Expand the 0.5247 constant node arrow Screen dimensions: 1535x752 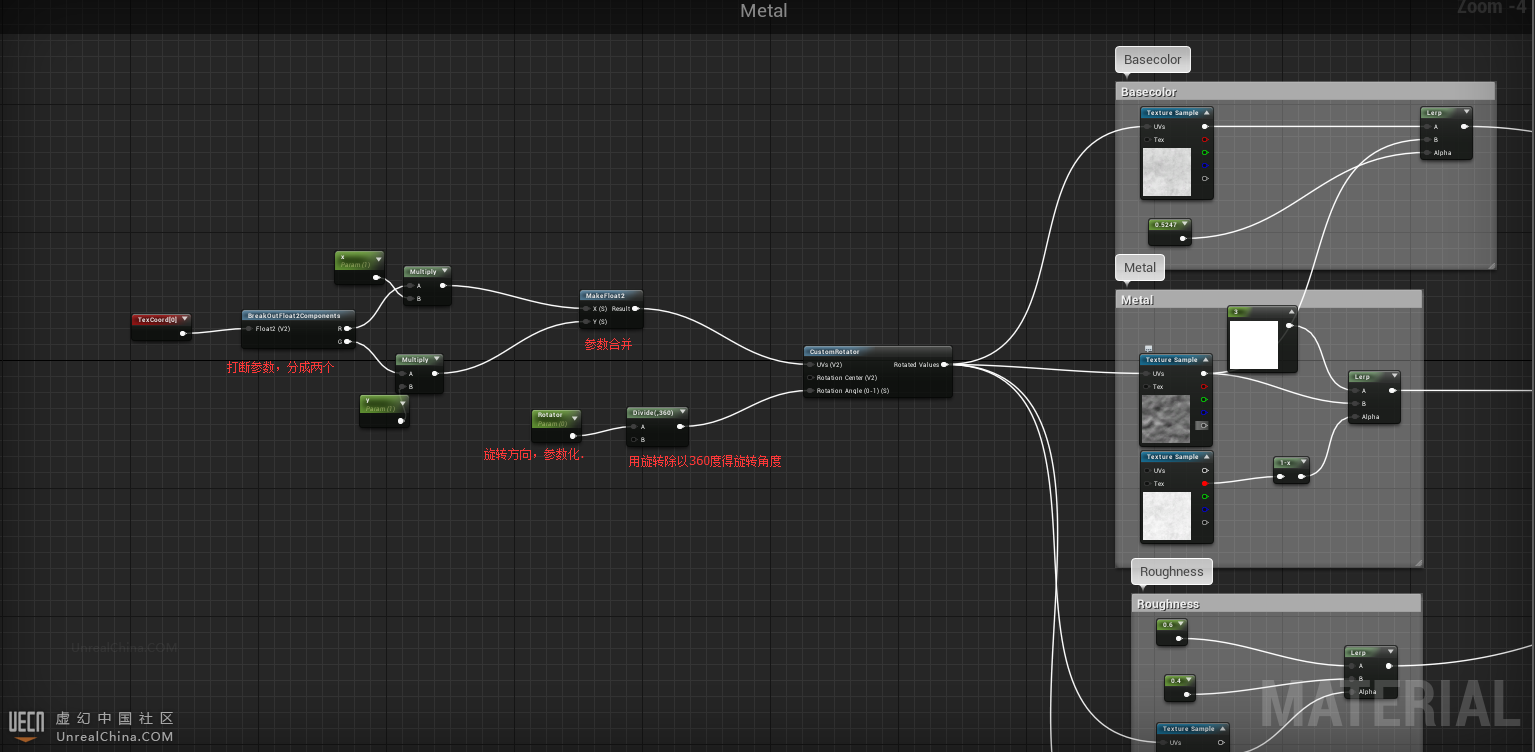click(x=1185, y=225)
